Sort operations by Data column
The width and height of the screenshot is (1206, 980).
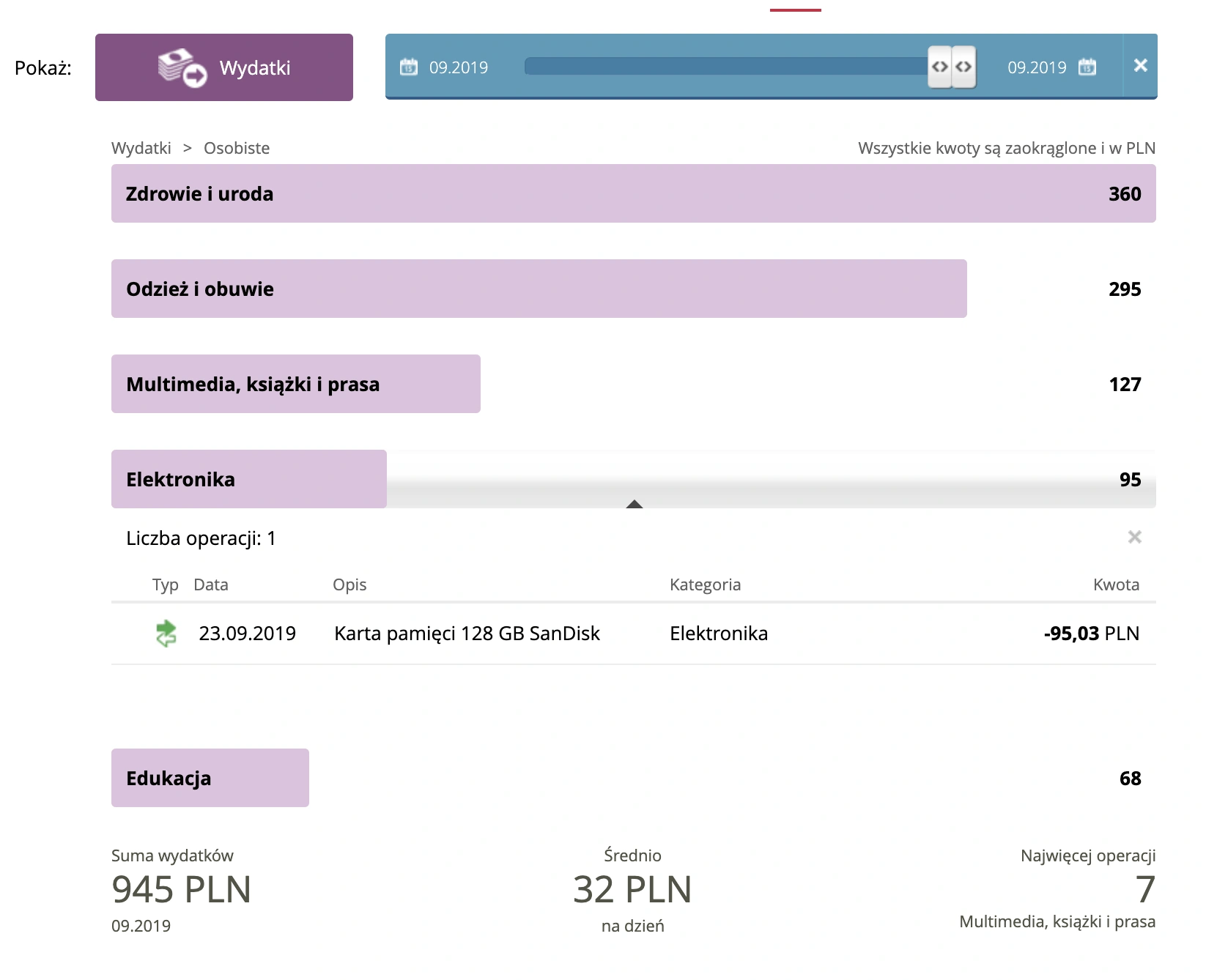pyautogui.click(x=211, y=584)
